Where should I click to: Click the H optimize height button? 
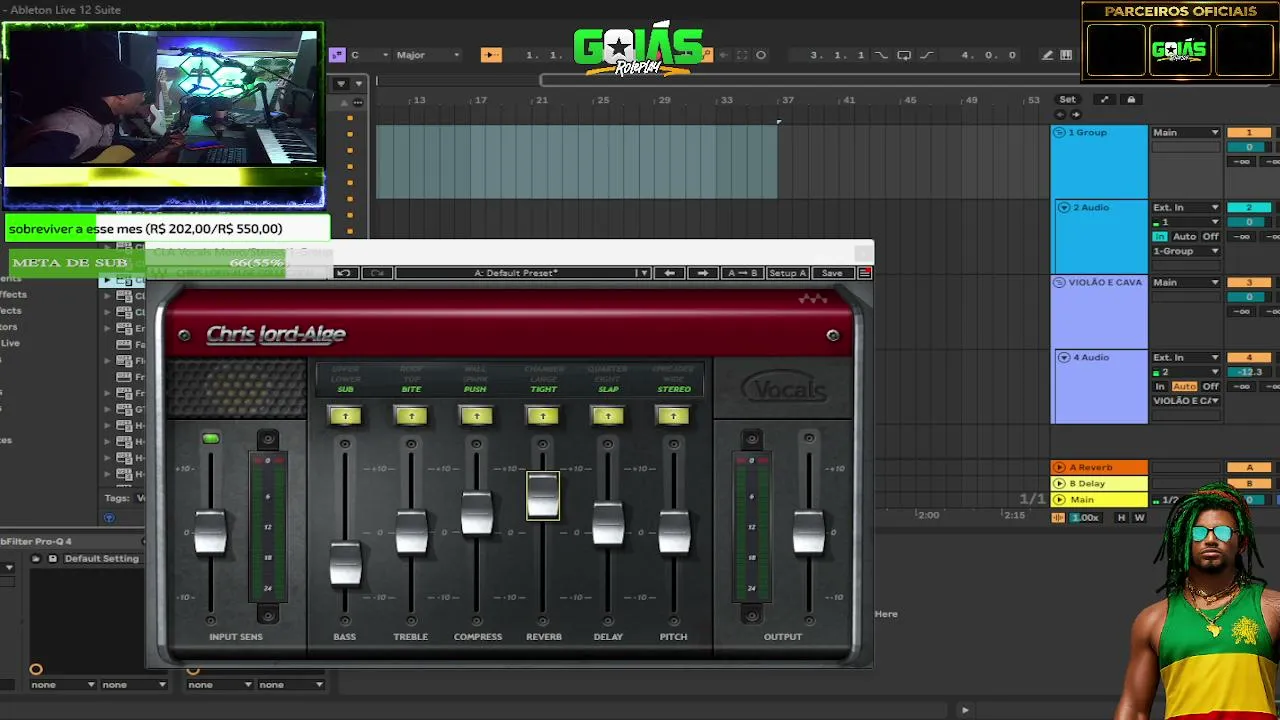click(1121, 518)
